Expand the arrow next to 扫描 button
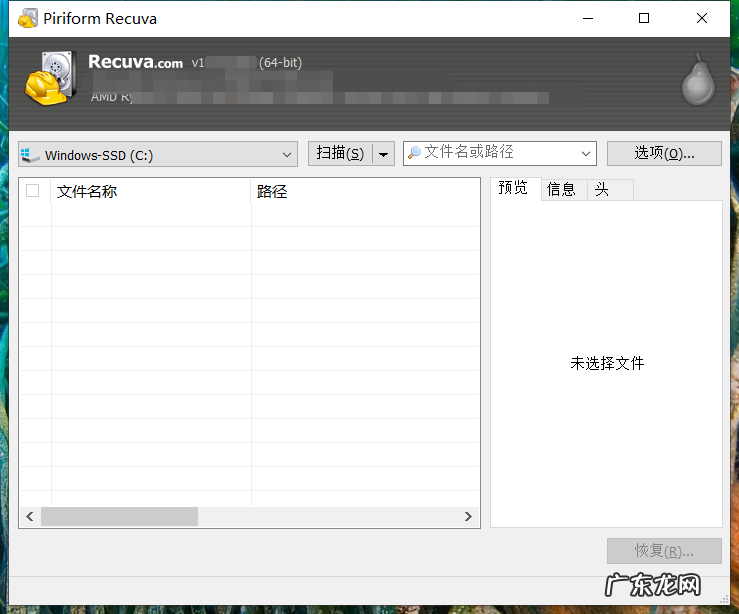Screen dimensions: 739x614 [x=383, y=154]
